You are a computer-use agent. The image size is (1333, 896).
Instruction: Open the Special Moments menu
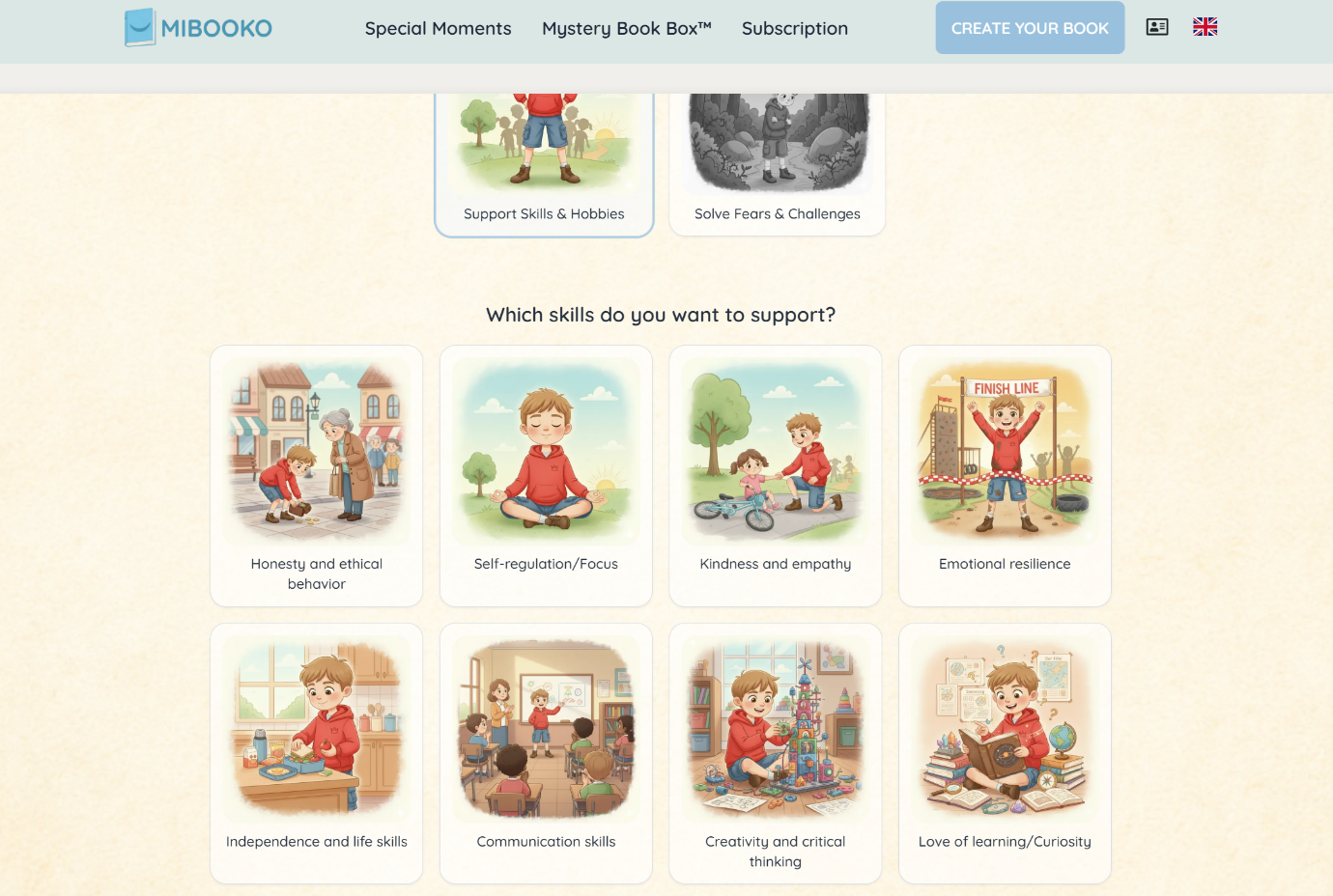coord(438,29)
